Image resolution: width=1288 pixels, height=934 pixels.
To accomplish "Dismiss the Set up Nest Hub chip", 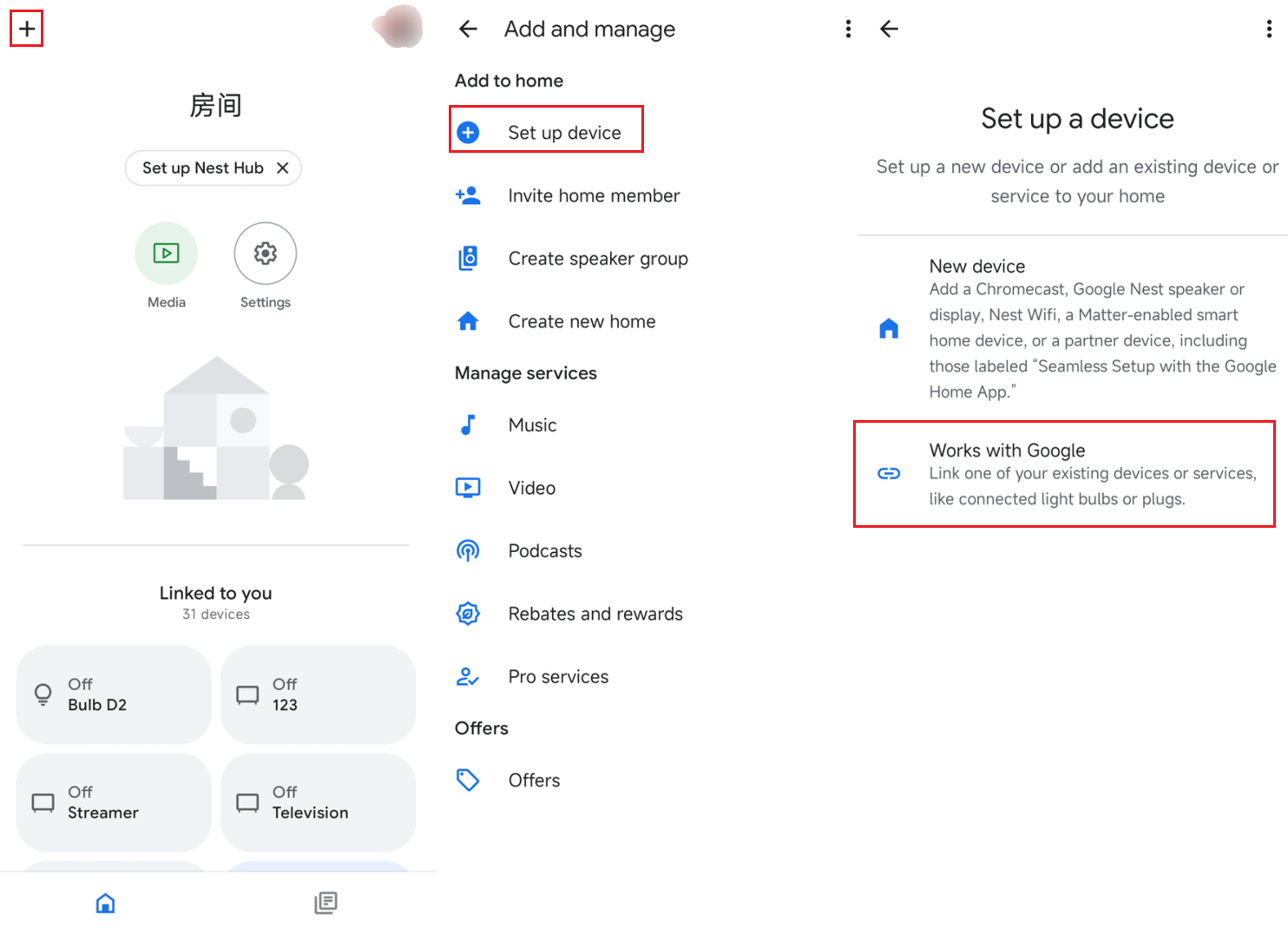I will pyautogui.click(x=283, y=168).
